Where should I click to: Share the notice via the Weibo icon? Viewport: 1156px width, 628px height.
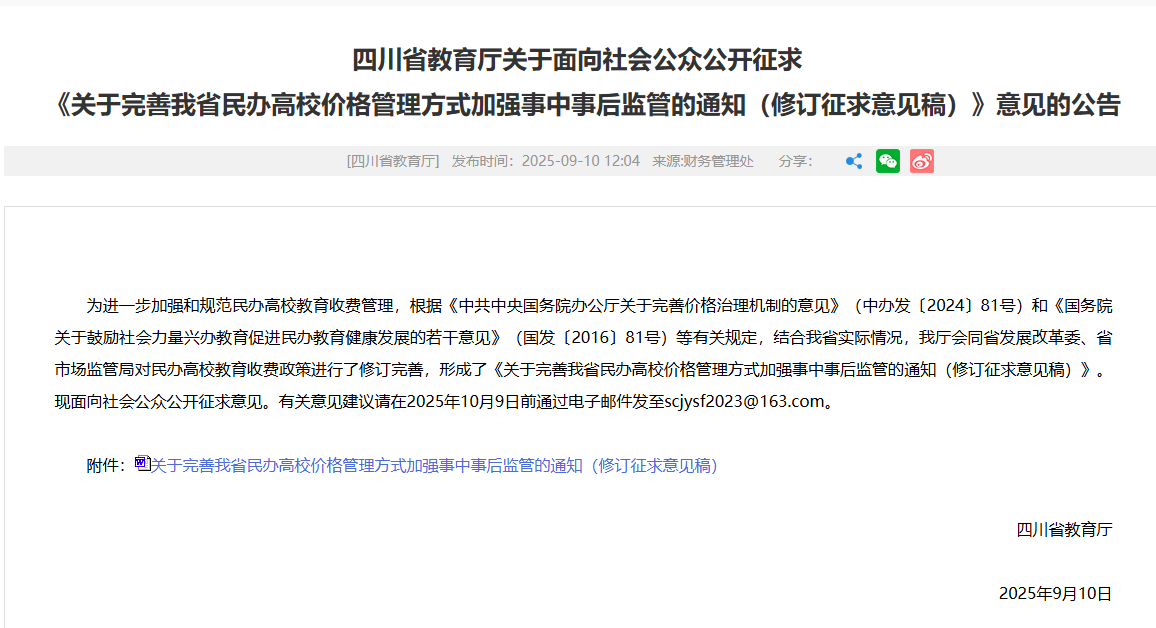pyautogui.click(x=922, y=161)
